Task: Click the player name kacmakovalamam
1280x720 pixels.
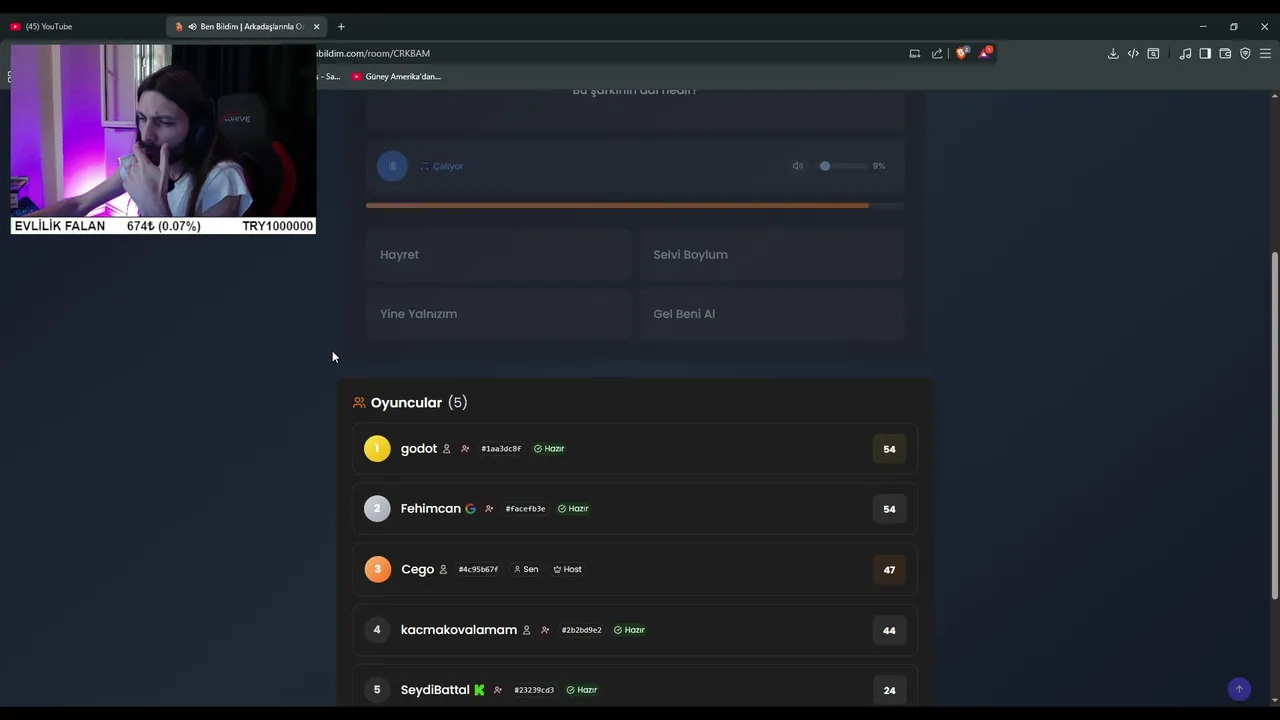Action: (459, 630)
